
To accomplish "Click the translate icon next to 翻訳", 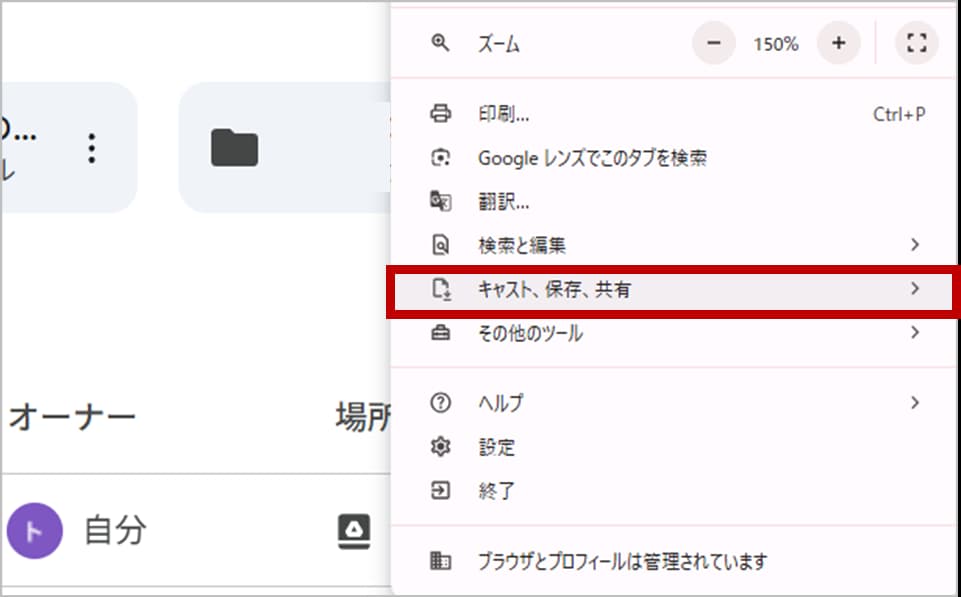I will (440, 201).
